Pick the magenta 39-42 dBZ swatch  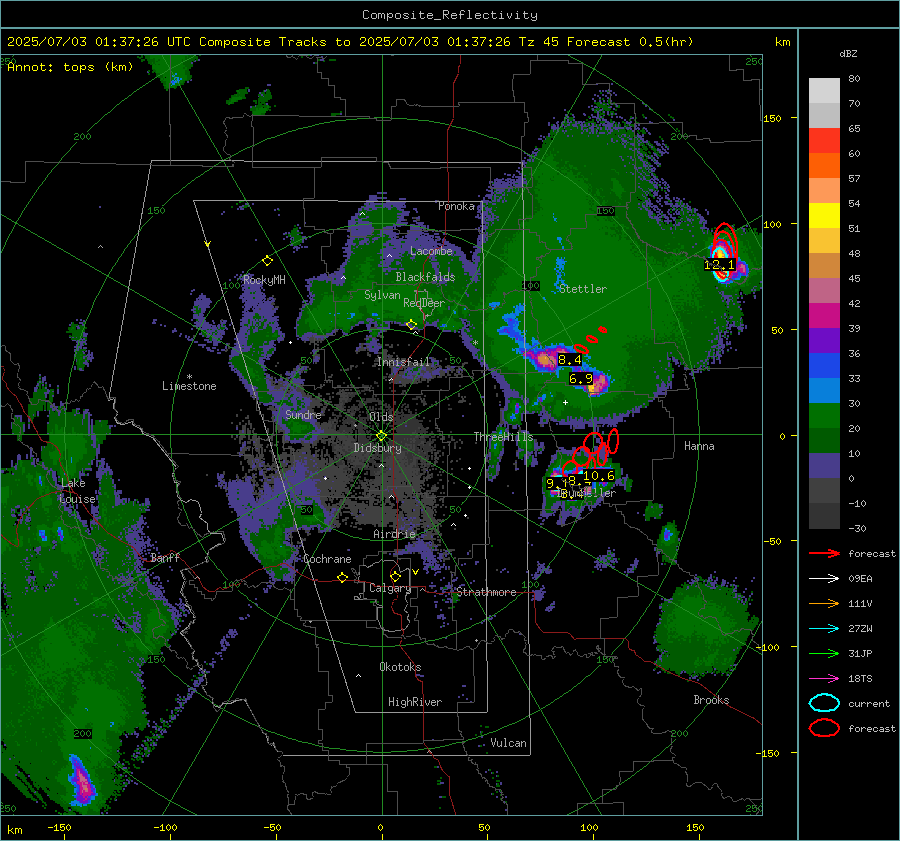[824, 316]
